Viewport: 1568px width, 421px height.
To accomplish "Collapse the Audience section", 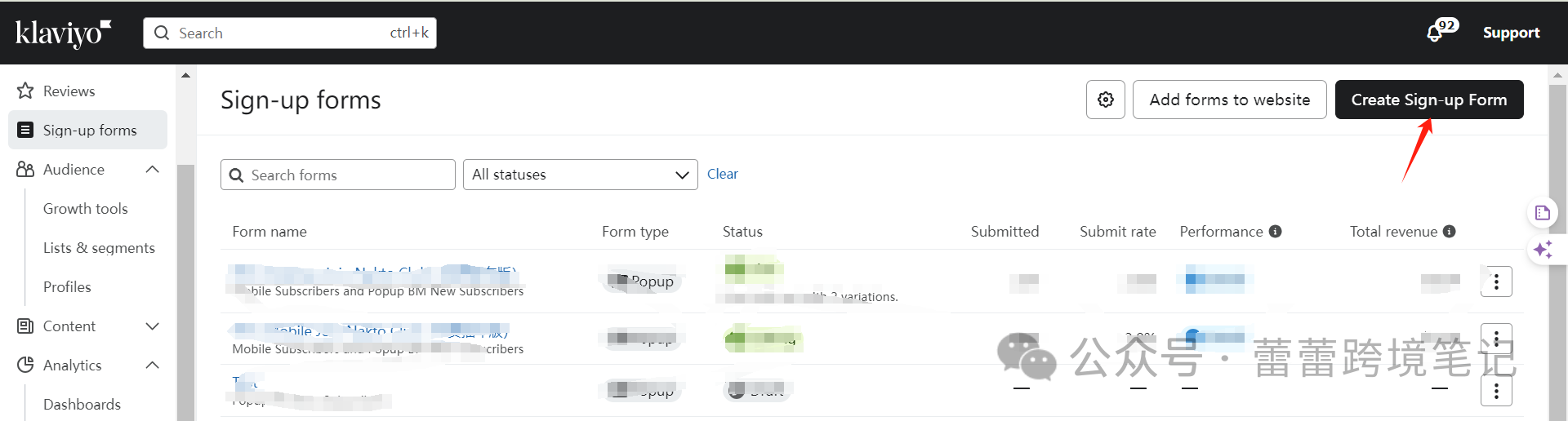I will point(152,170).
